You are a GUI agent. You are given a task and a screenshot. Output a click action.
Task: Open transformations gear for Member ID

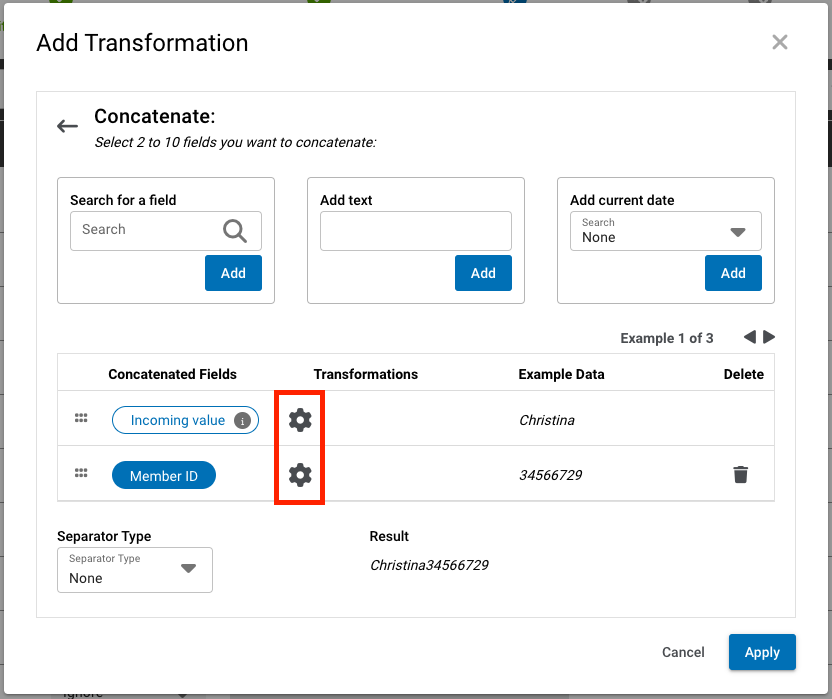pyautogui.click(x=300, y=475)
